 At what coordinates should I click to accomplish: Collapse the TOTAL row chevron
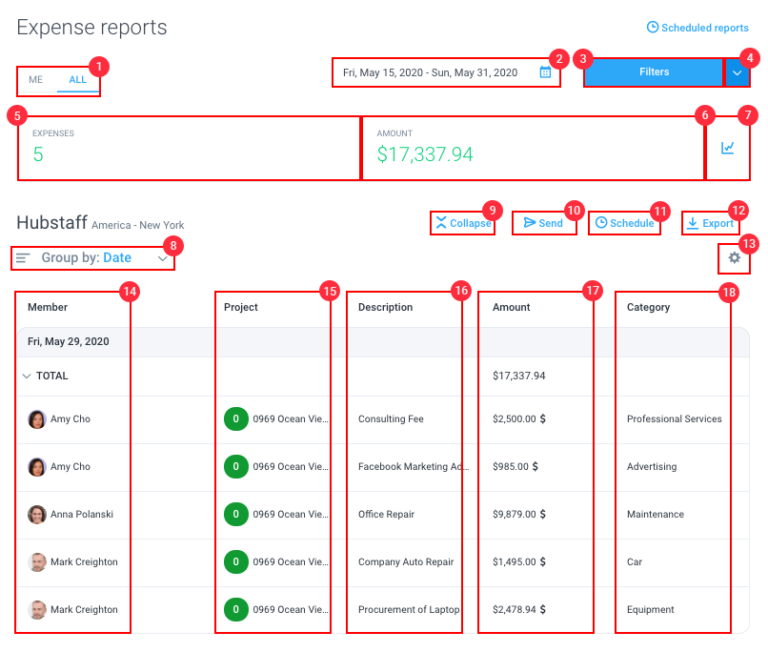pyautogui.click(x=25, y=376)
